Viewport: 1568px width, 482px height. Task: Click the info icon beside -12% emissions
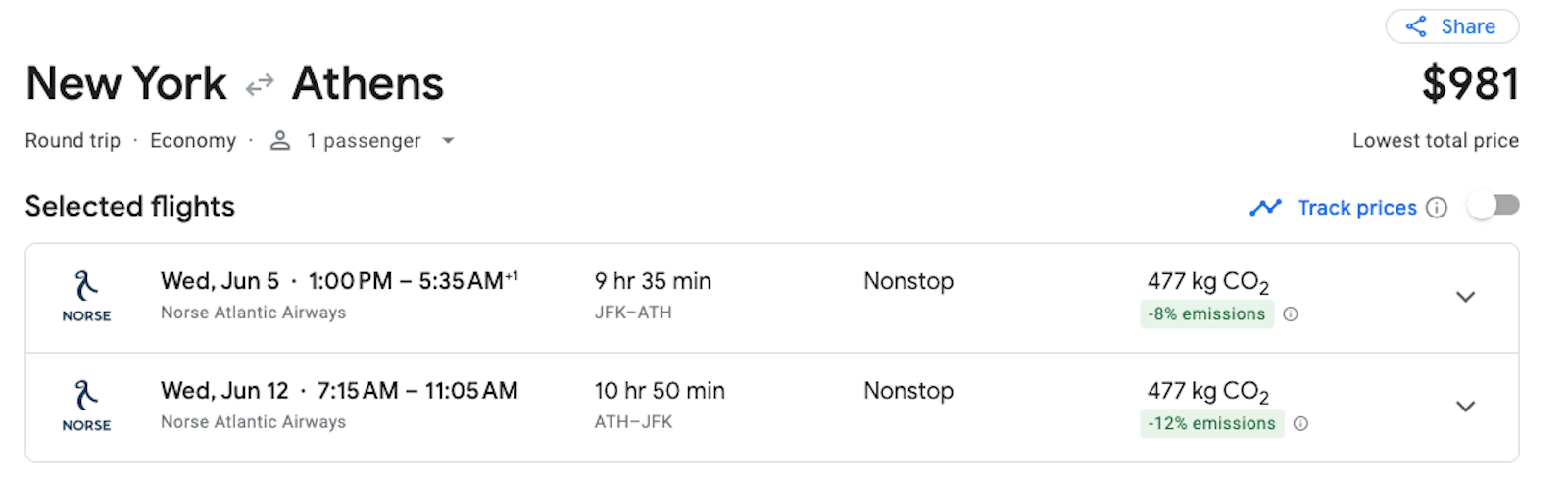pyautogui.click(x=1300, y=424)
